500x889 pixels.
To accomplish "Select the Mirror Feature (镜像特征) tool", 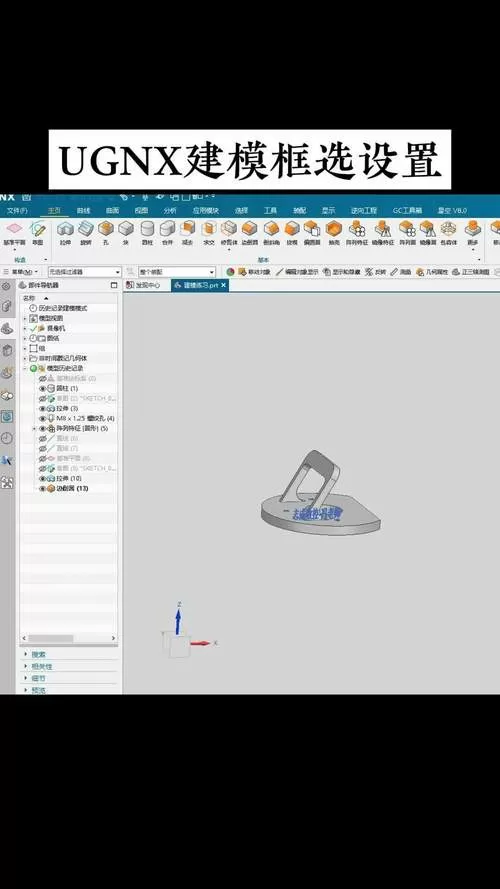I will point(383,233).
